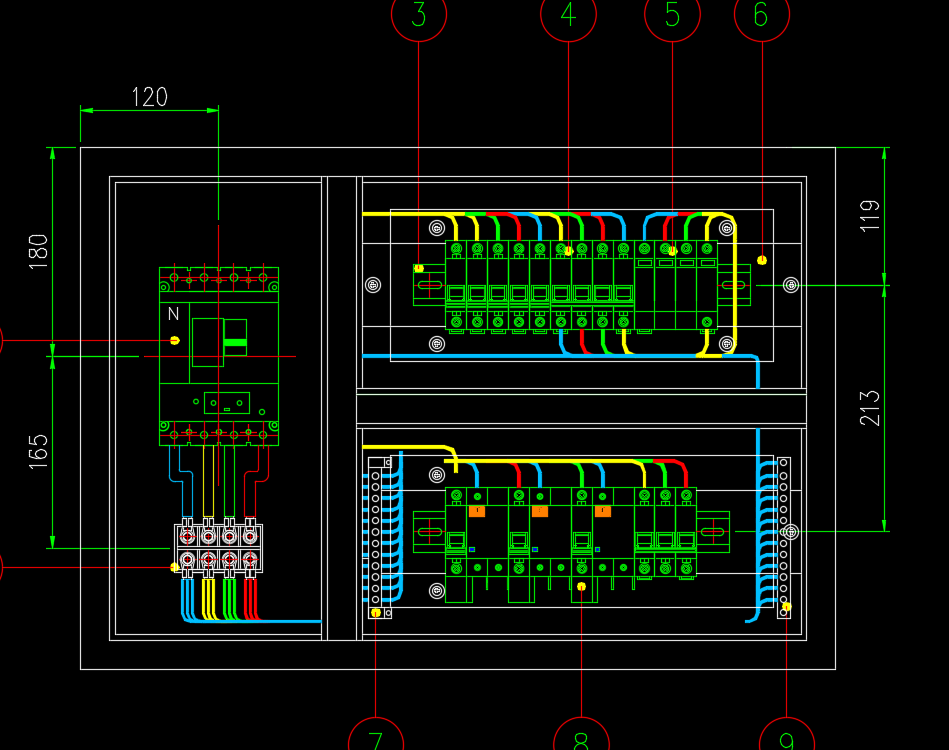
Task: Select balloon callout number 4
Action: [568, 15]
